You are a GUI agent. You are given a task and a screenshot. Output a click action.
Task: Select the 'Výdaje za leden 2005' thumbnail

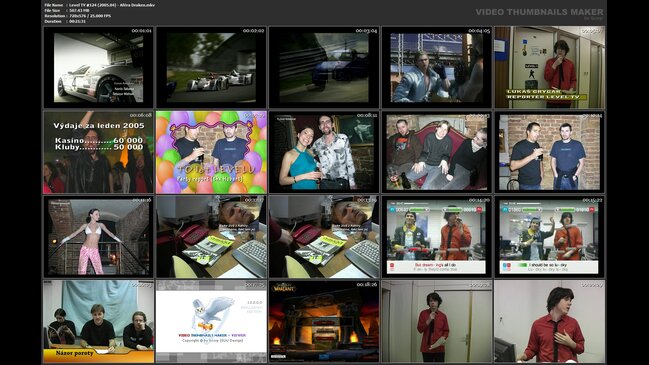click(x=99, y=152)
